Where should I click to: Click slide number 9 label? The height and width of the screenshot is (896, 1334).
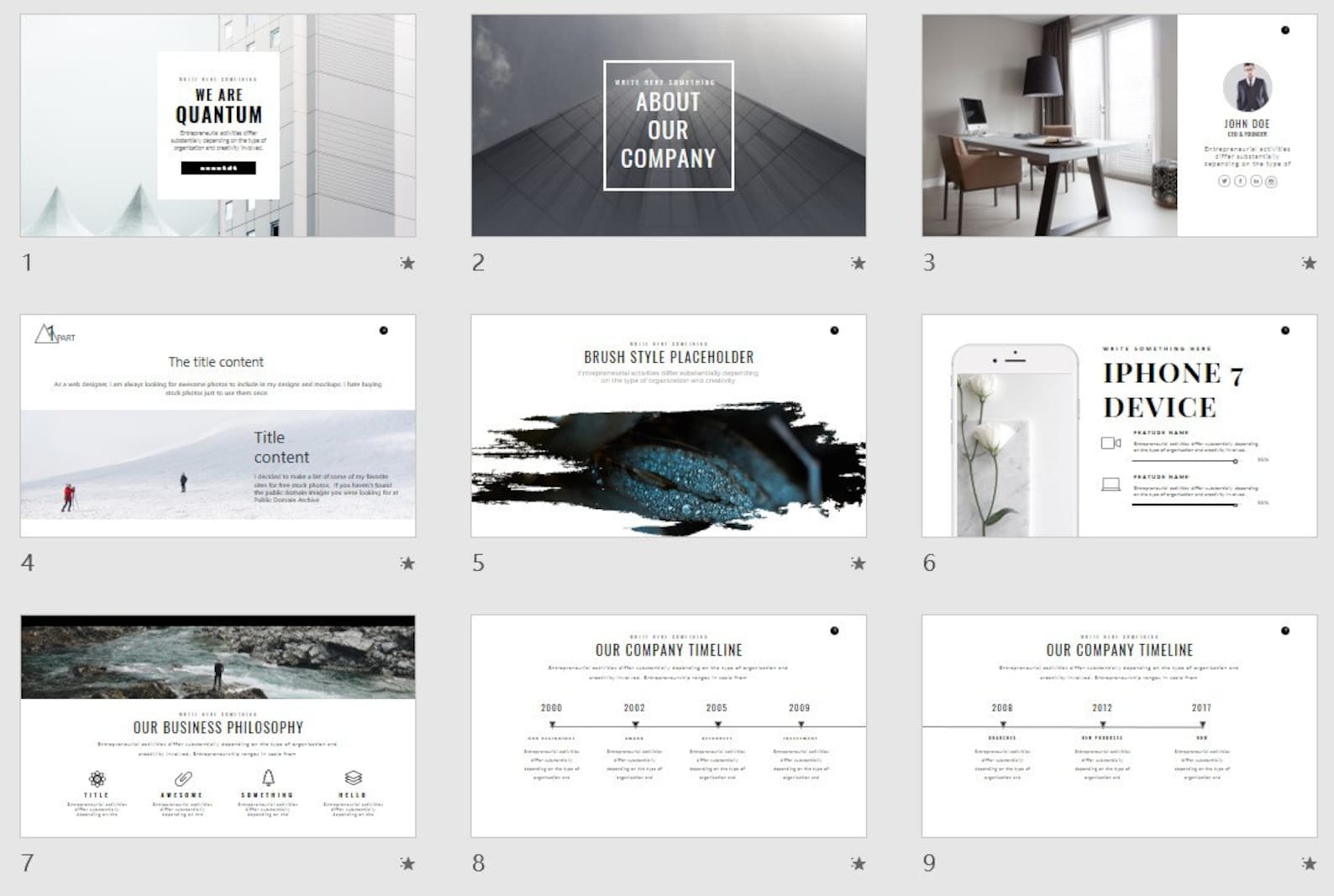pyautogui.click(x=929, y=863)
